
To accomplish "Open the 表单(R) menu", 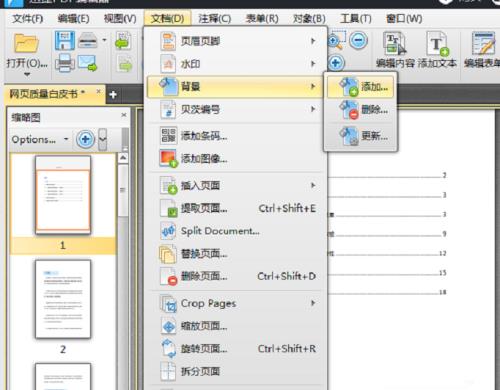I will click(262, 18).
